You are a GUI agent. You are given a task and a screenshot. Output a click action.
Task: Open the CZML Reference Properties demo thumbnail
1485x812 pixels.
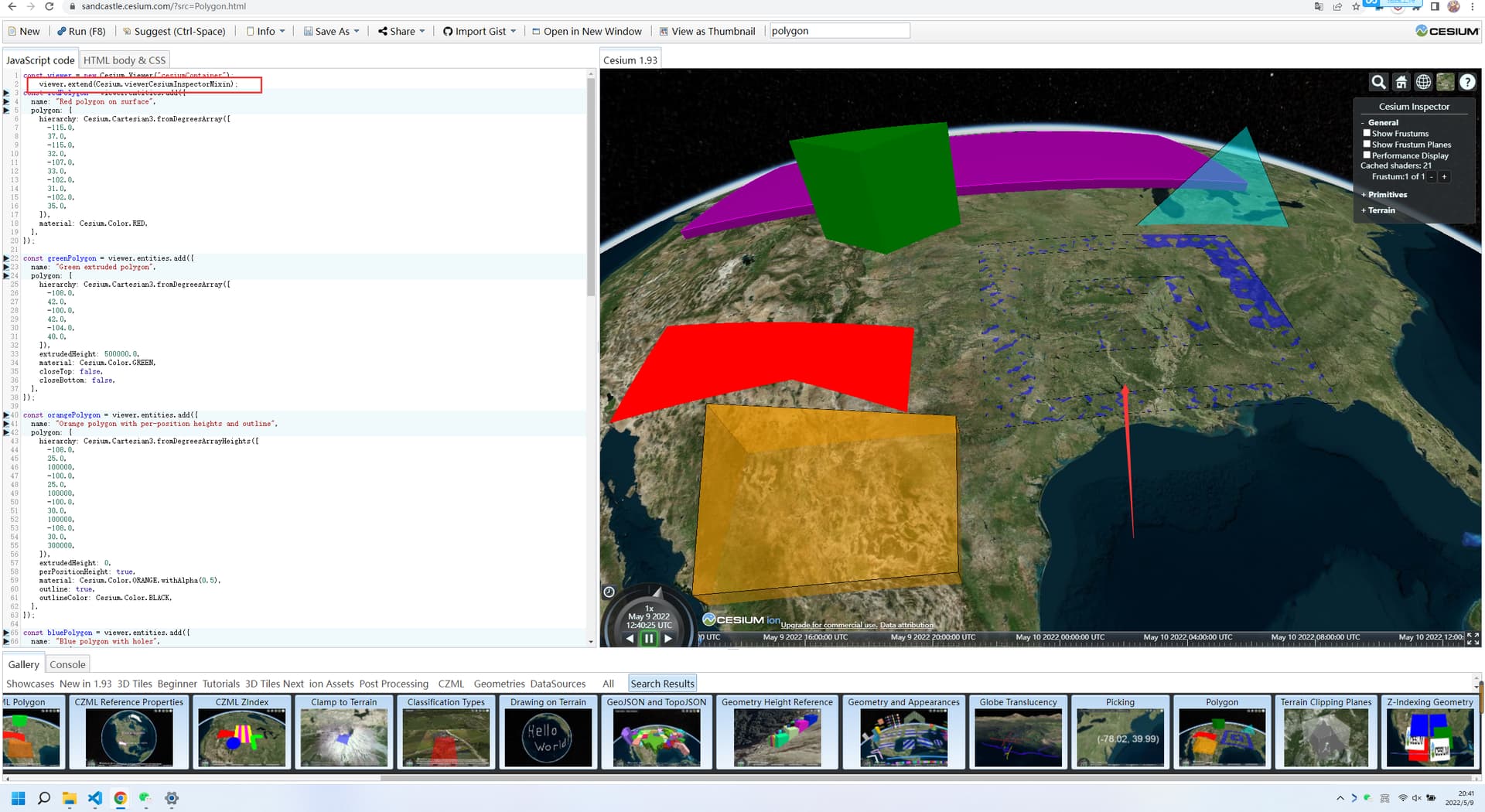[129, 732]
